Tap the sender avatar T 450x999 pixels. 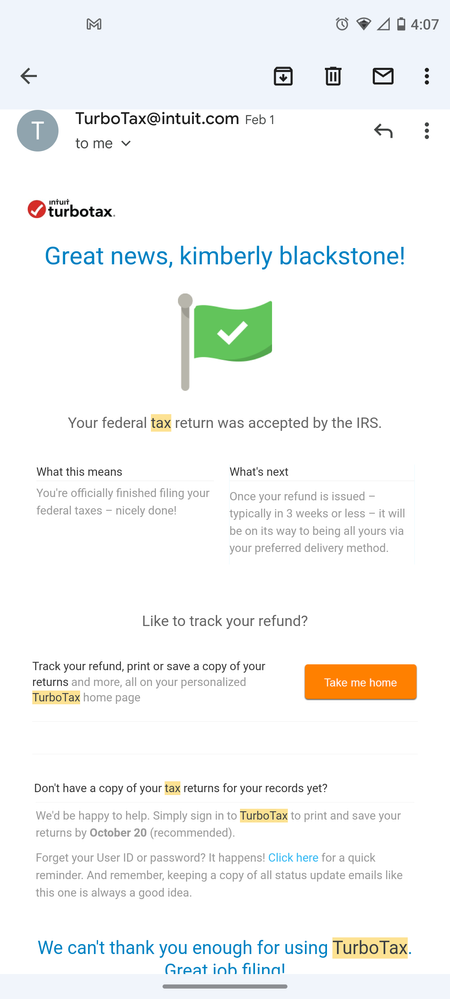pos(38,131)
